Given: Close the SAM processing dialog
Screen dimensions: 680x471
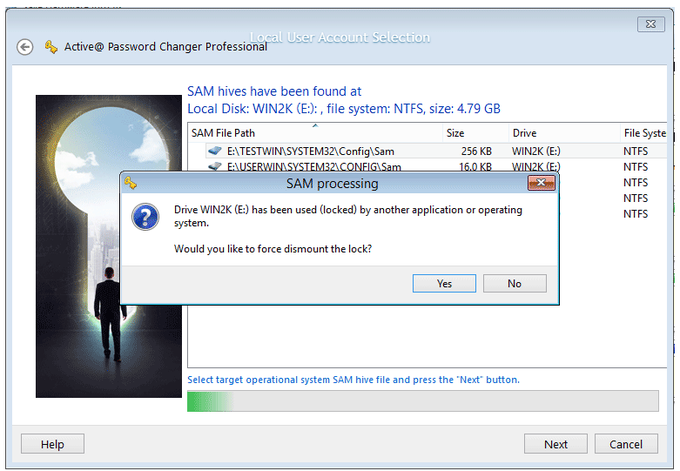Looking at the screenshot, I should tap(541, 183).
